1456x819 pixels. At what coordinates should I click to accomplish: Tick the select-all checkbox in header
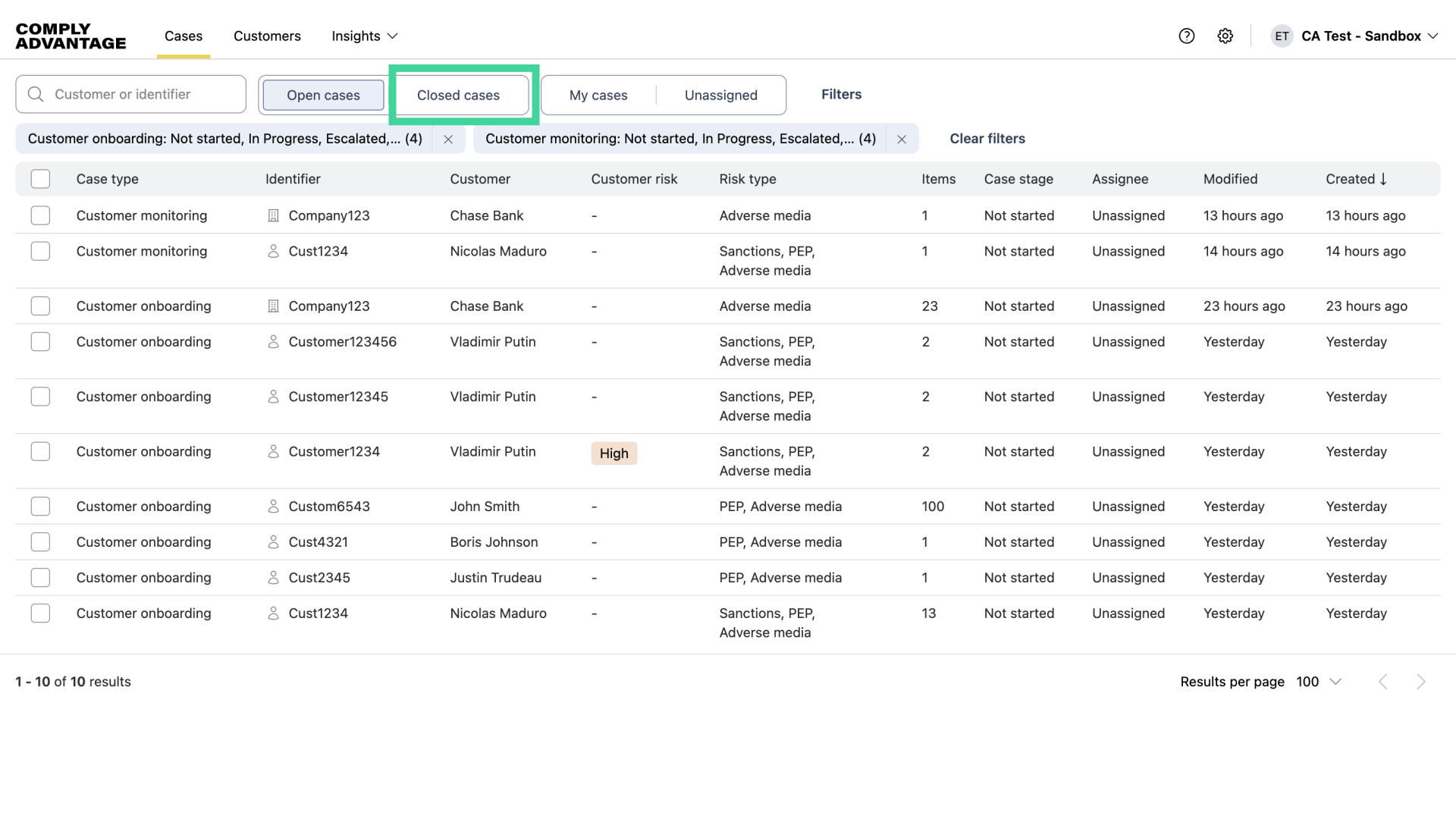tap(40, 179)
